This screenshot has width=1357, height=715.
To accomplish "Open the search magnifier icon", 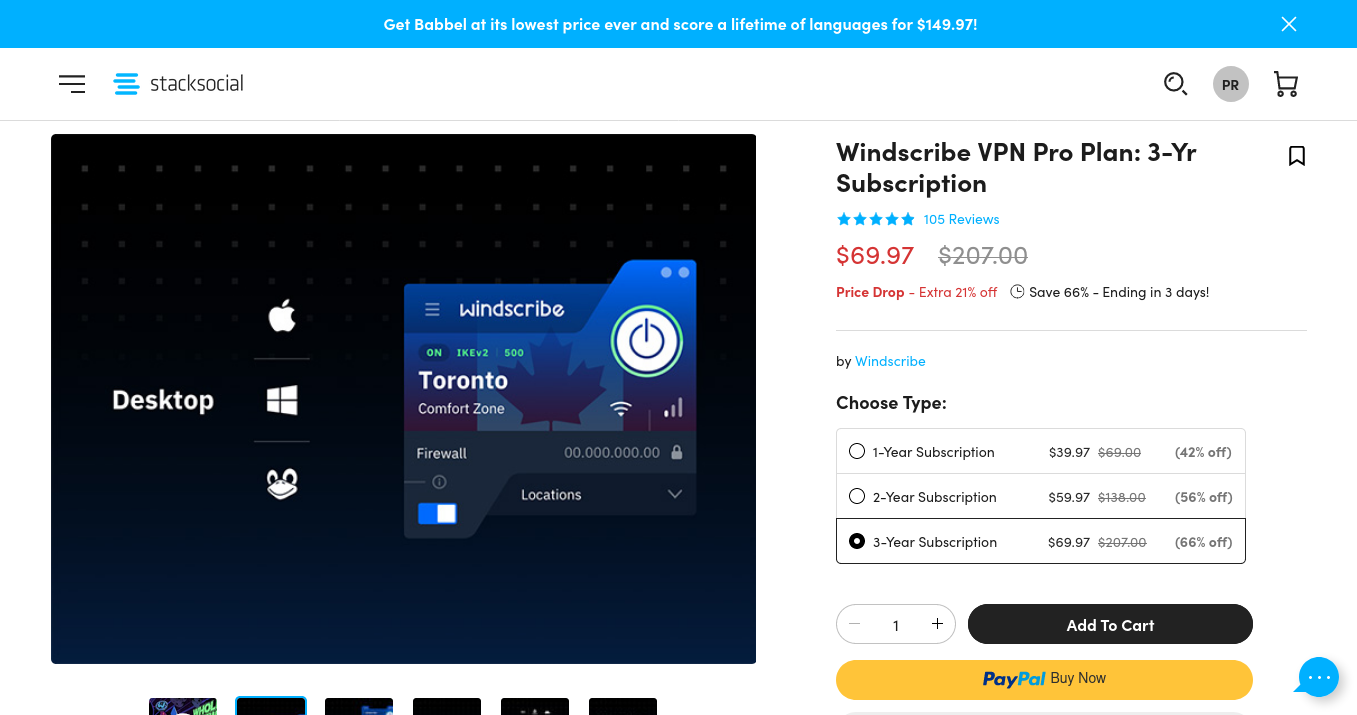I will (1175, 84).
